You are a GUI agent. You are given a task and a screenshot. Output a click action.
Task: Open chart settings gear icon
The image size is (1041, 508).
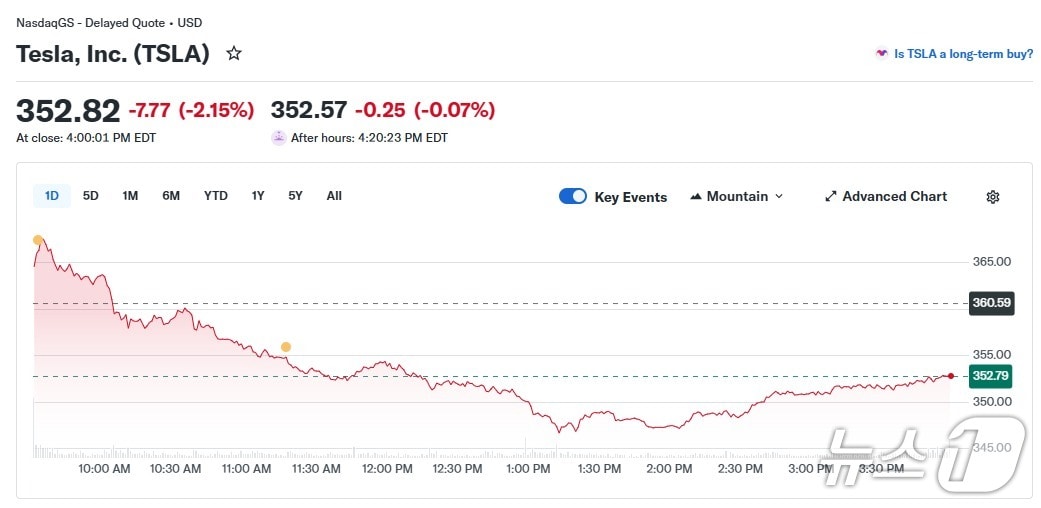point(992,197)
